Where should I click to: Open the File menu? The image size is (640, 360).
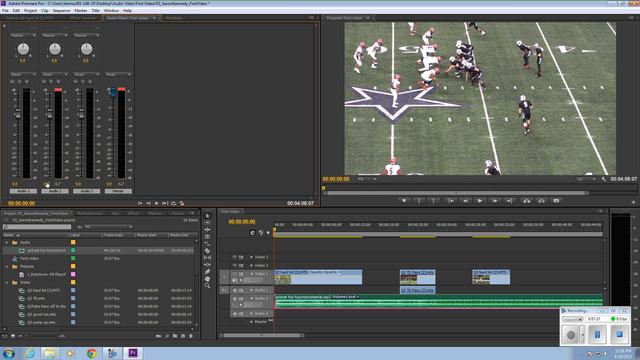pos(5,11)
